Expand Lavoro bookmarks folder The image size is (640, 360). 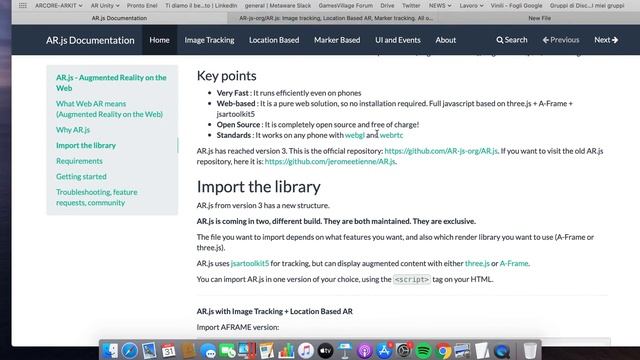(x=471, y=6)
